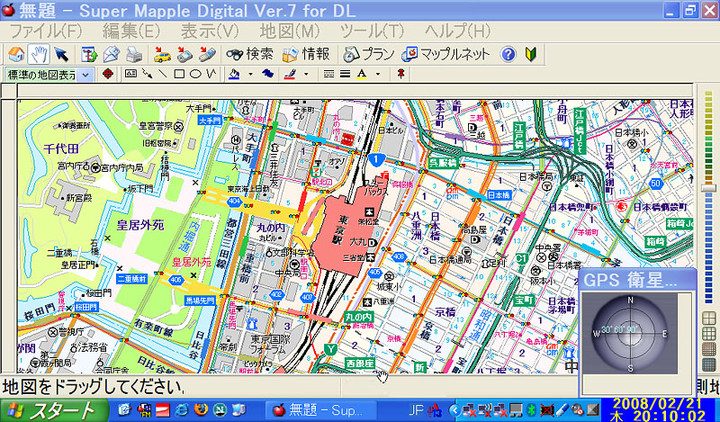The image size is (720, 422).
Task: Open the Home icon in the main toolbar
Action: point(16,54)
